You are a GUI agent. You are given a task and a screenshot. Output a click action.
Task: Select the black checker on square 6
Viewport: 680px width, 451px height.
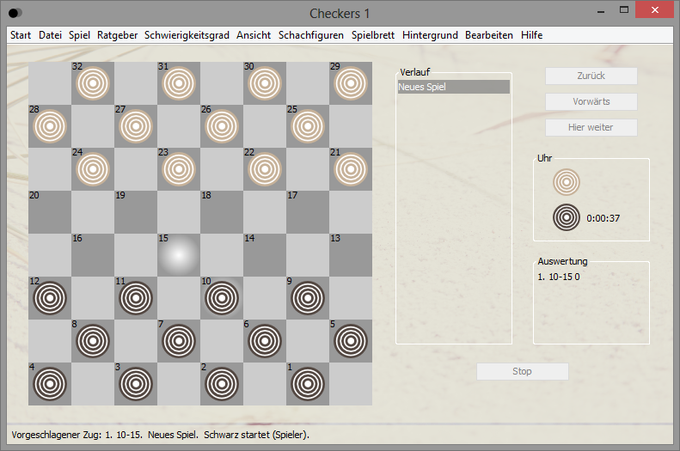tap(265, 341)
